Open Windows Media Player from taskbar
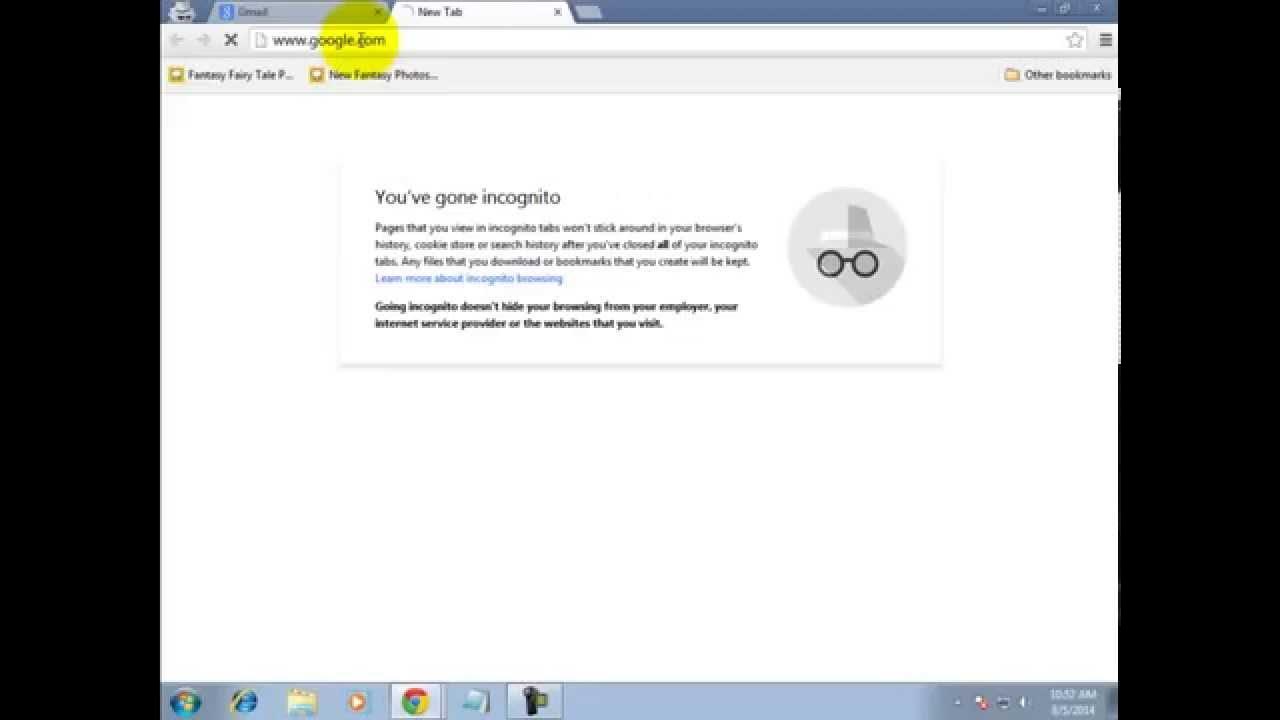Image resolution: width=1280 pixels, height=720 pixels. coord(358,702)
